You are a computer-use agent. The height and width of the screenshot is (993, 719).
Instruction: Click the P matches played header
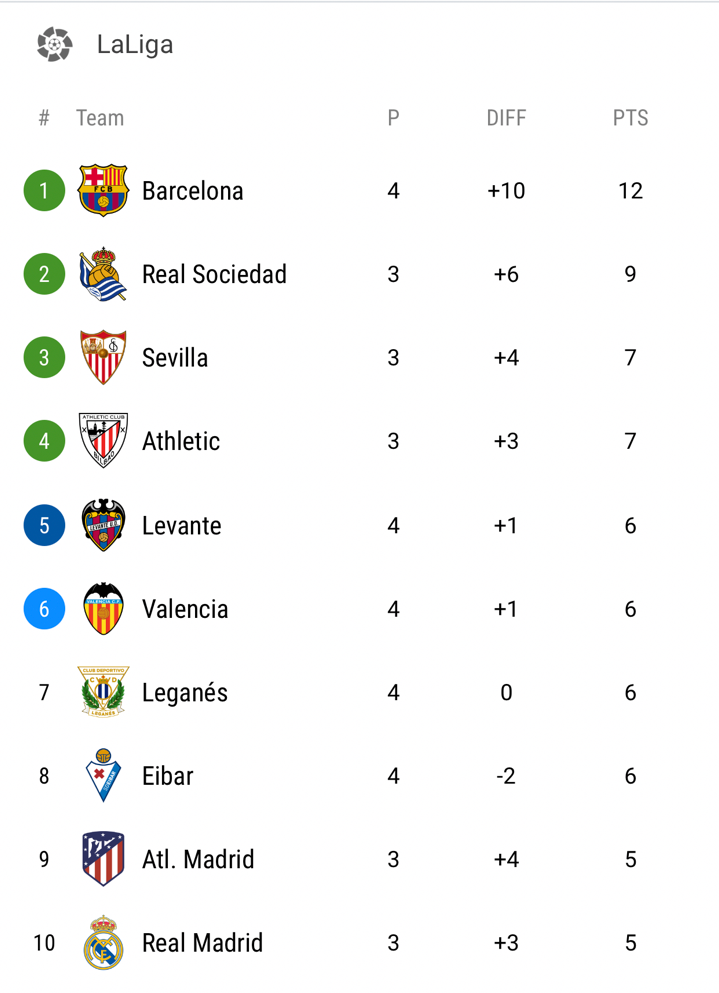click(x=393, y=118)
